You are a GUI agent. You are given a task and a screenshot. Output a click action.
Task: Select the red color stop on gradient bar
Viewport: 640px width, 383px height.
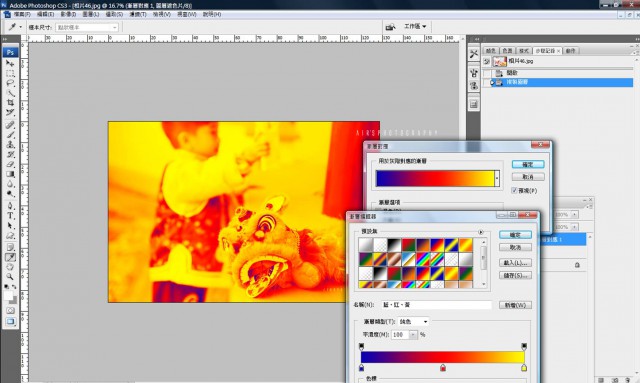tap(443, 367)
